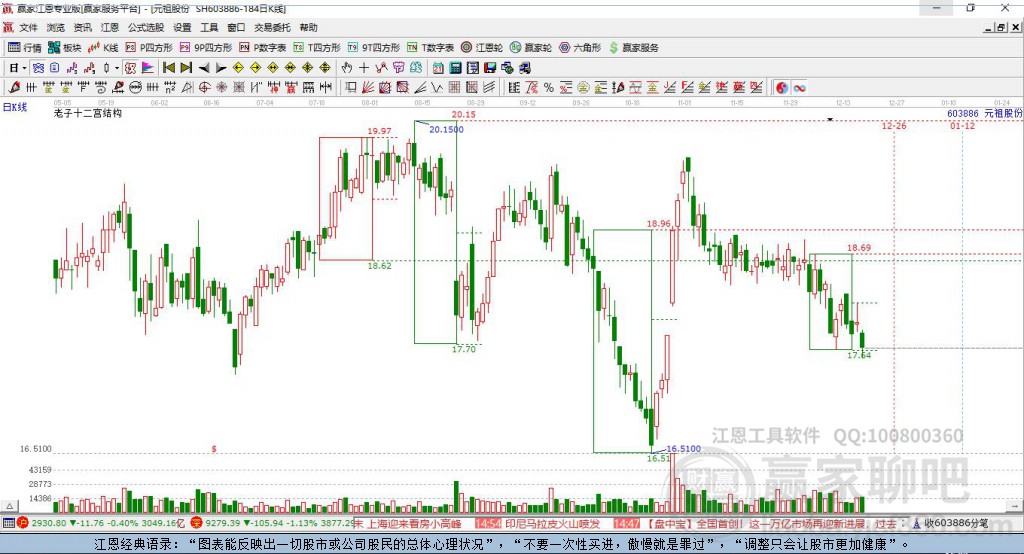1024x554 pixels.
Task: Jump to first bar icon
Action: click(168, 68)
